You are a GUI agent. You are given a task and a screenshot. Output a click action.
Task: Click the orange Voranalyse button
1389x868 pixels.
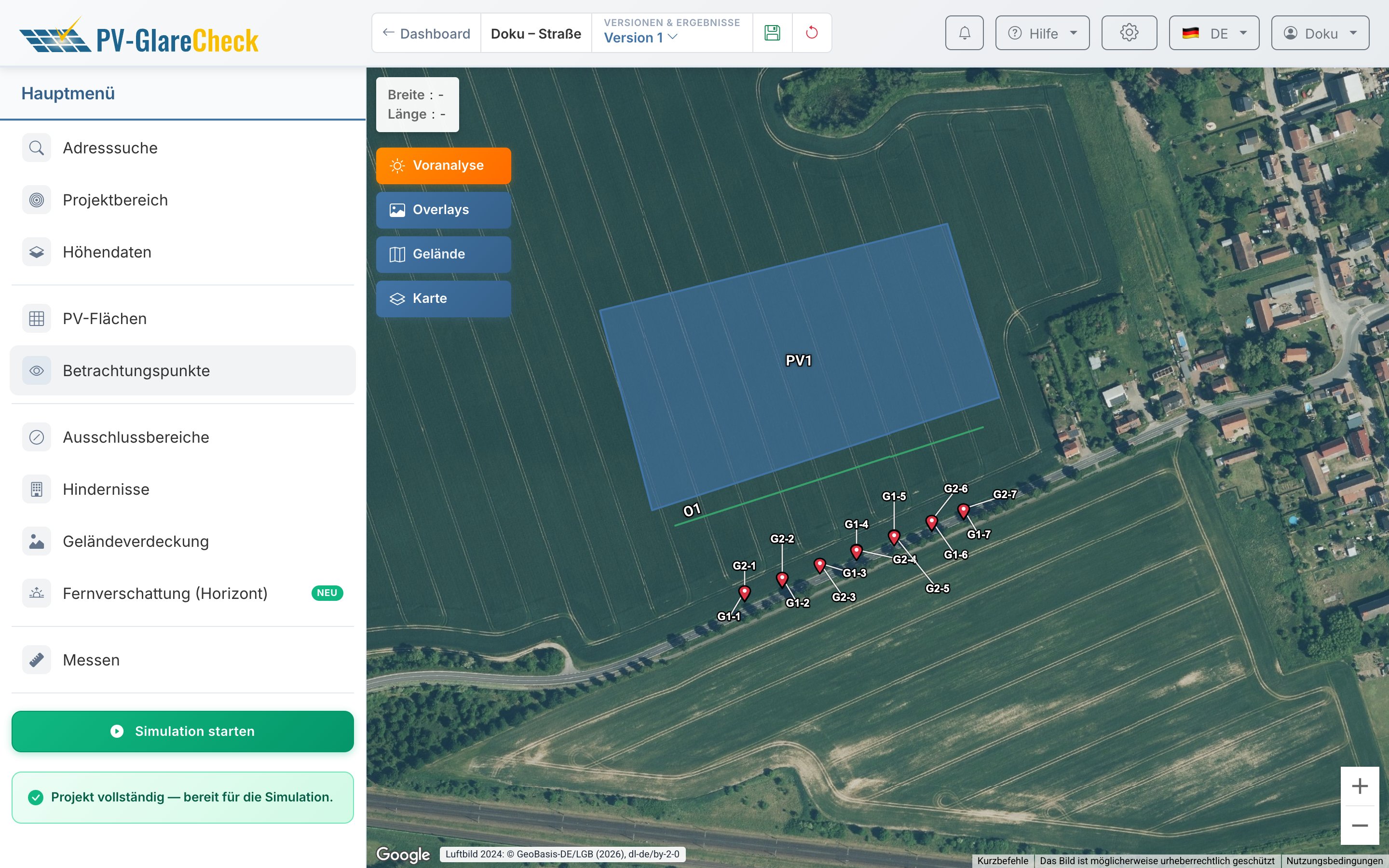click(443, 166)
